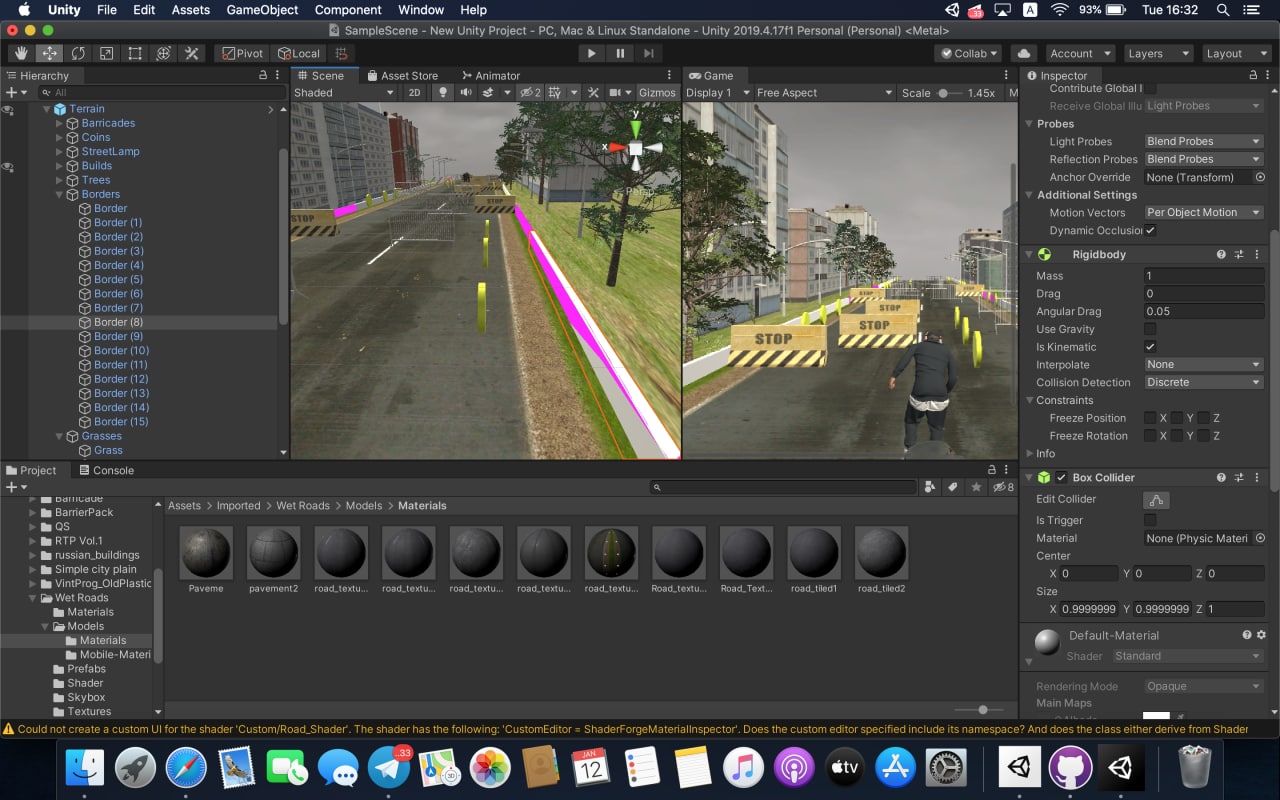
Task: Open the GameObject menu
Action: pos(263,10)
